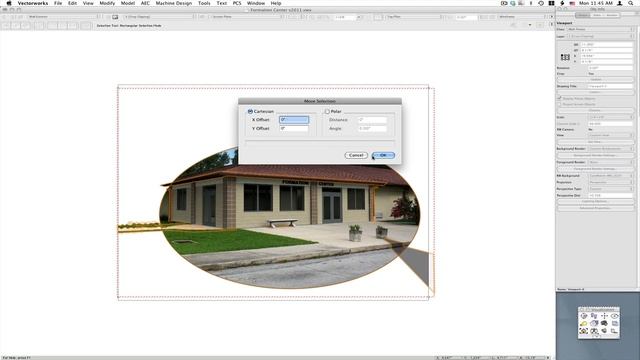The height and width of the screenshot is (360, 640).
Task: Open the Help menu
Action: pyautogui.click(x=276, y=3)
